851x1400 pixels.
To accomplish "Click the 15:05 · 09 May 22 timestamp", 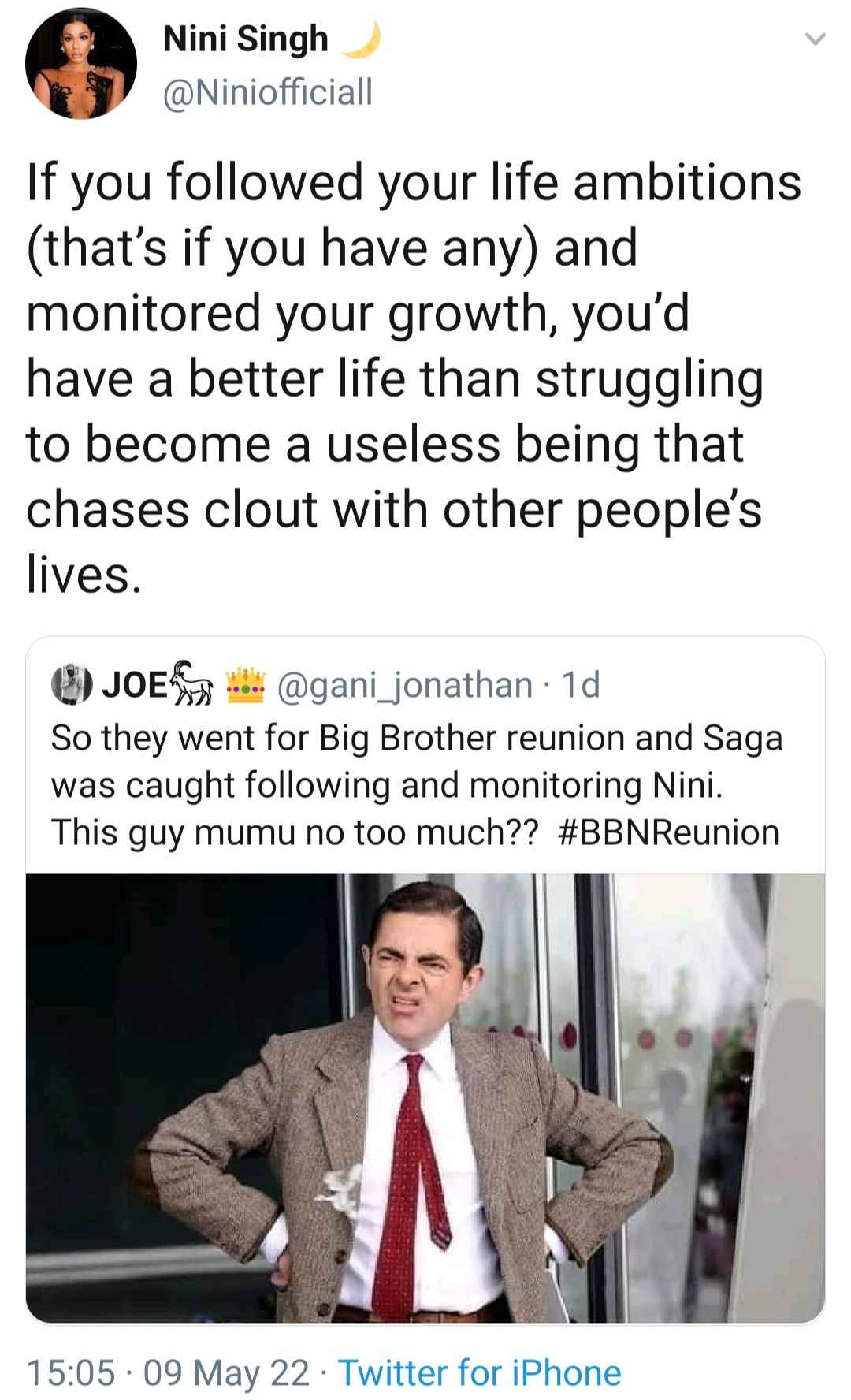I will point(169,1372).
